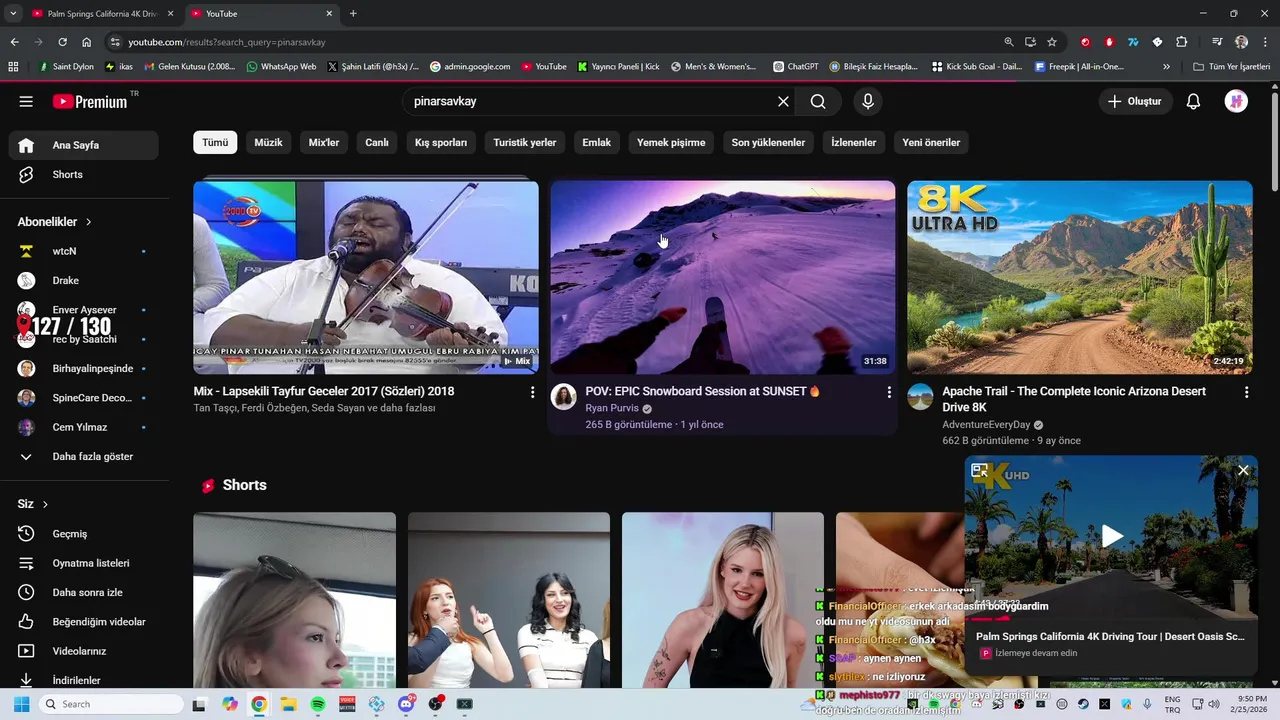1280x720 pixels.
Task: Open the Lapsekili Tayfur Mix thumbnail
Action: 366,277
